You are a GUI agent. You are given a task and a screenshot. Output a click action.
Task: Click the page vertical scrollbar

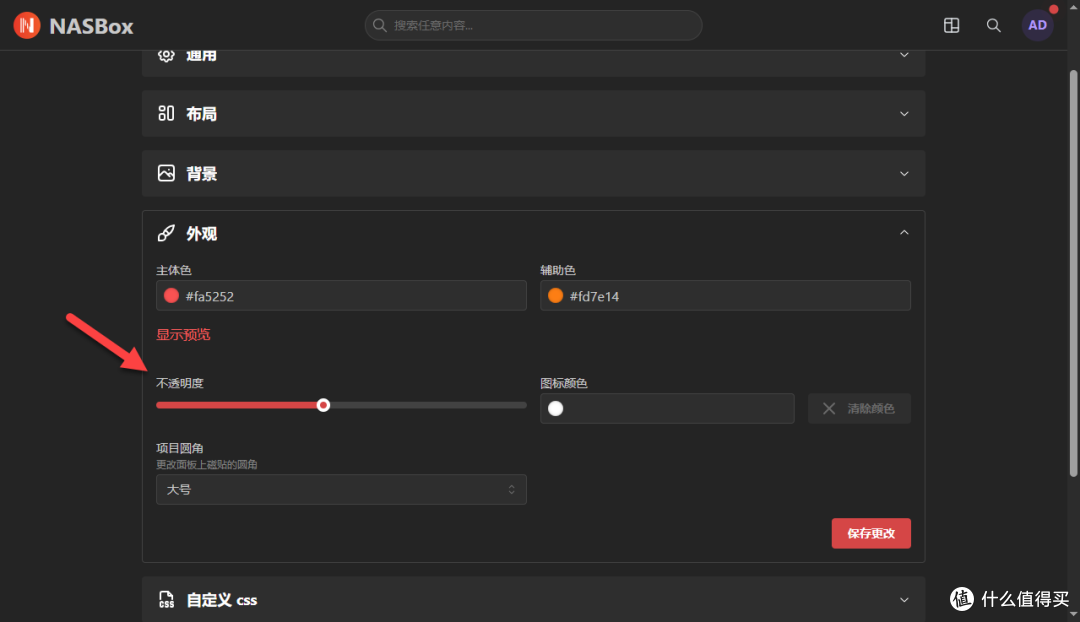coord(1073,273)
